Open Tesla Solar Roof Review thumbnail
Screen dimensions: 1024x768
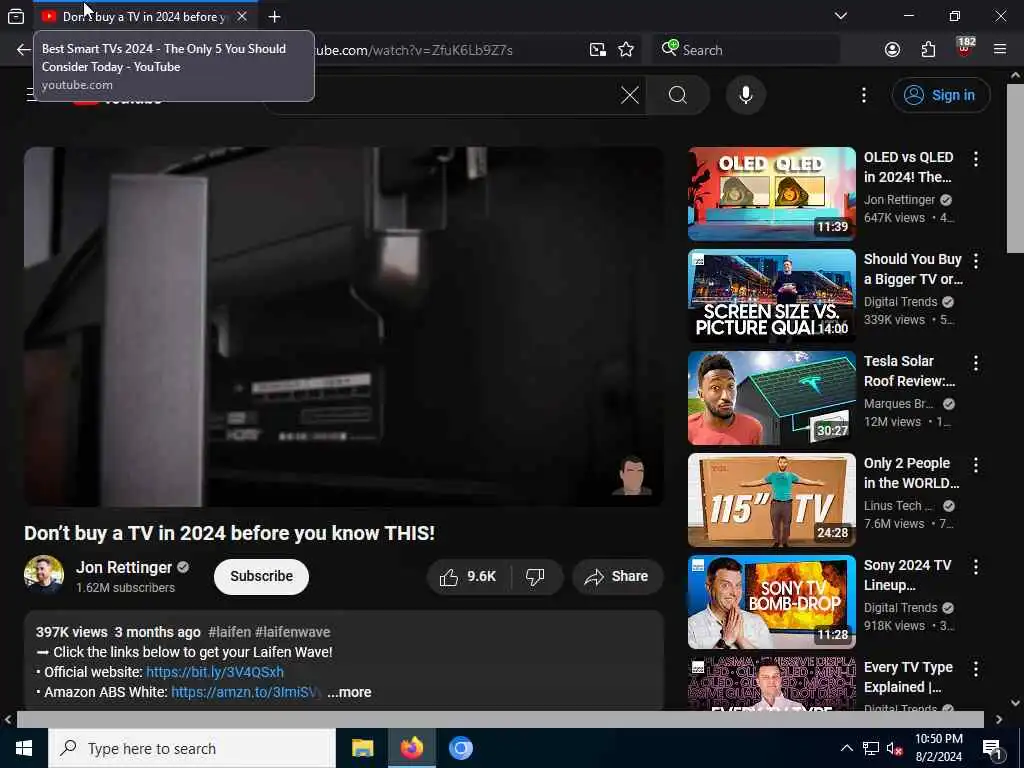[x=771, y=398]
